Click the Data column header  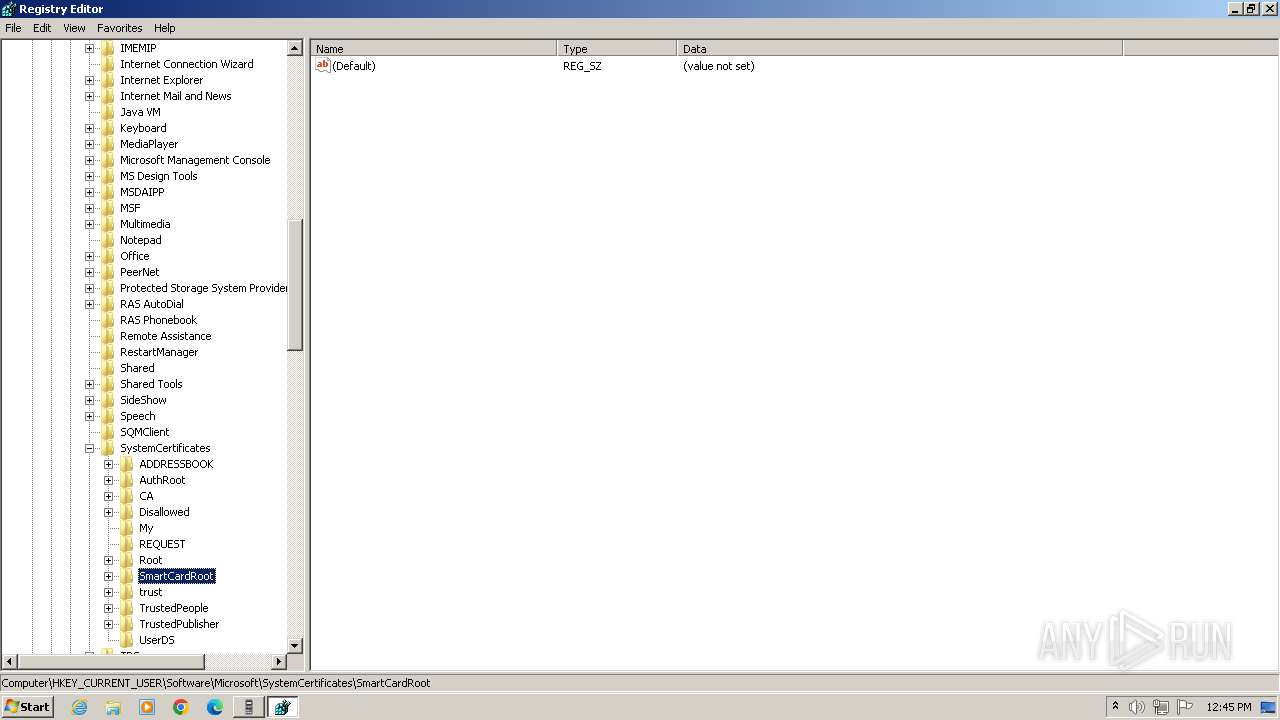[900, 48]
